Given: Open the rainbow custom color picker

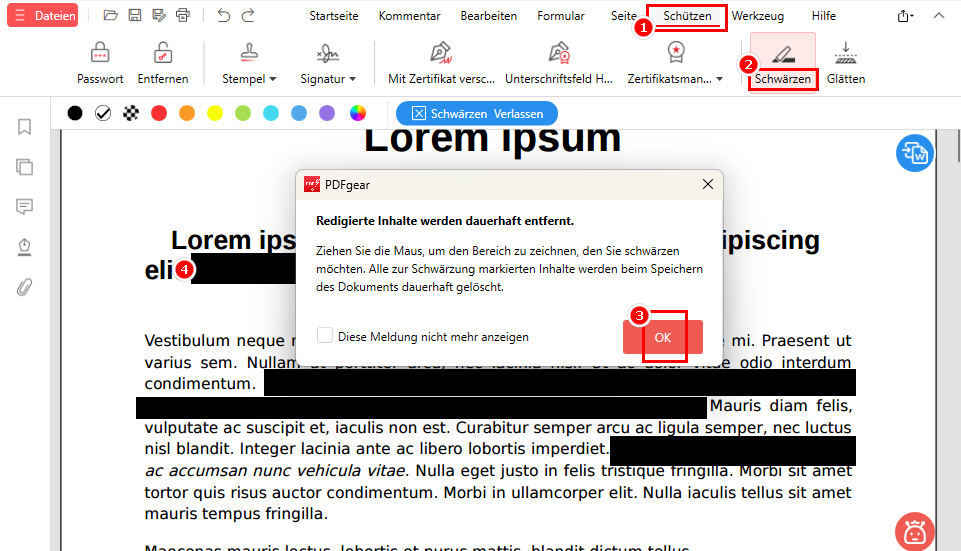Looking at the screenshot, I should pos(358,113).
